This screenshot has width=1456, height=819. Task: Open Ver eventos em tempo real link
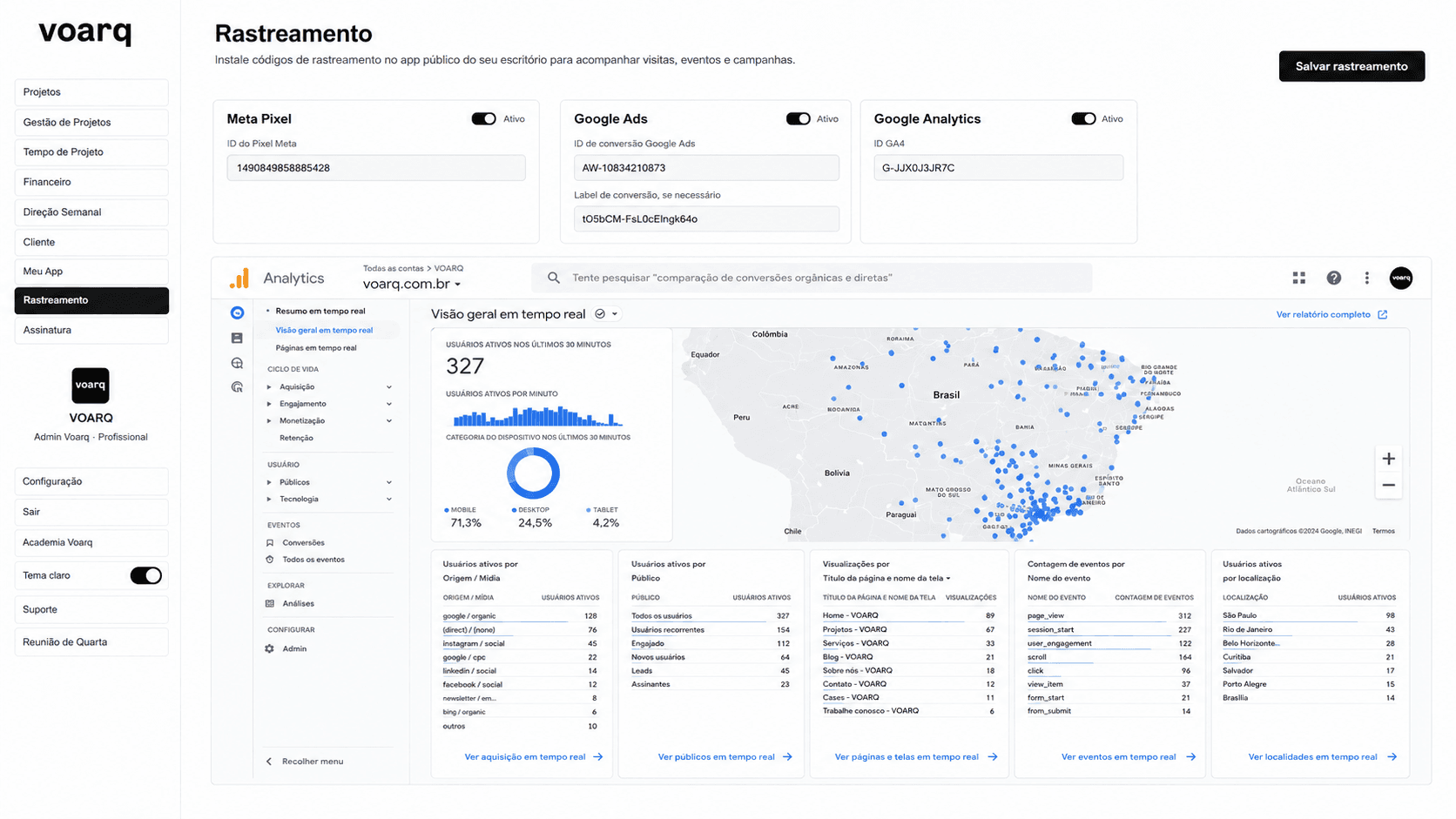1128,756
